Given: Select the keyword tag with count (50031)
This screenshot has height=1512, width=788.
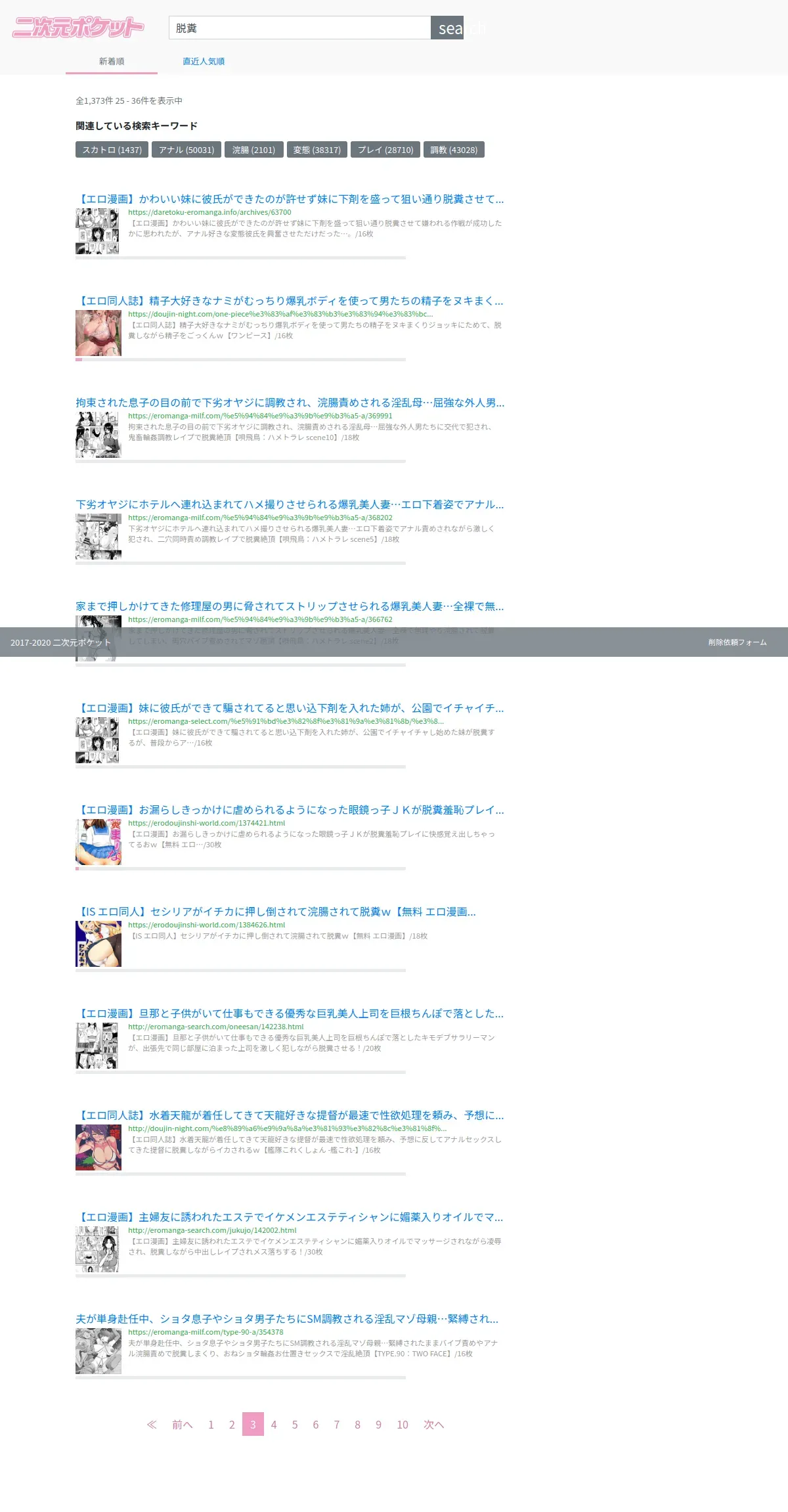Looking at the screenshot, I should 186,150.
